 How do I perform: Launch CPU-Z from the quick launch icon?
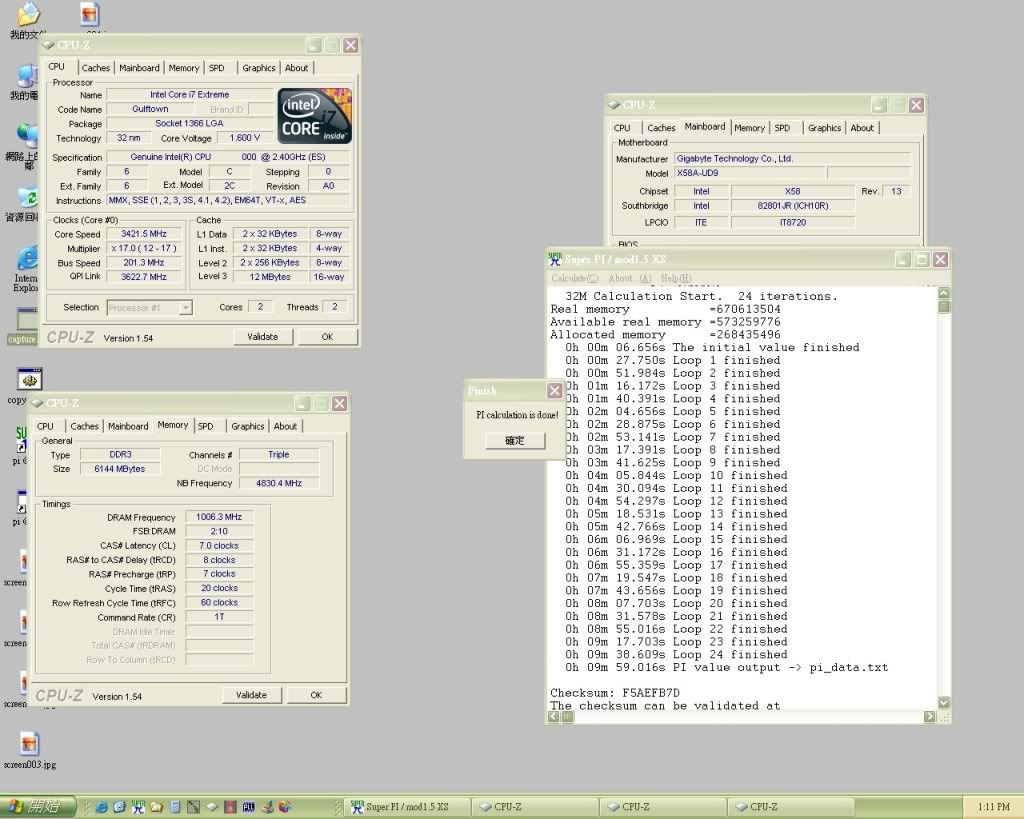click(212, 807)
